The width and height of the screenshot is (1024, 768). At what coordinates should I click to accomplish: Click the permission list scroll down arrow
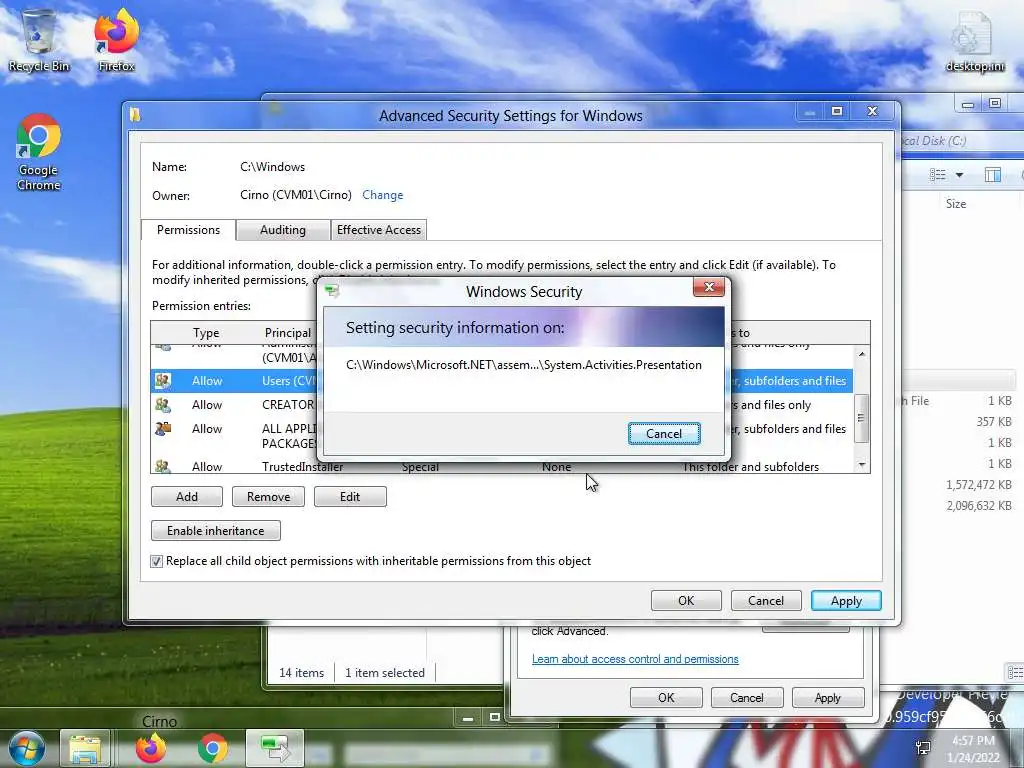point(862,464)
